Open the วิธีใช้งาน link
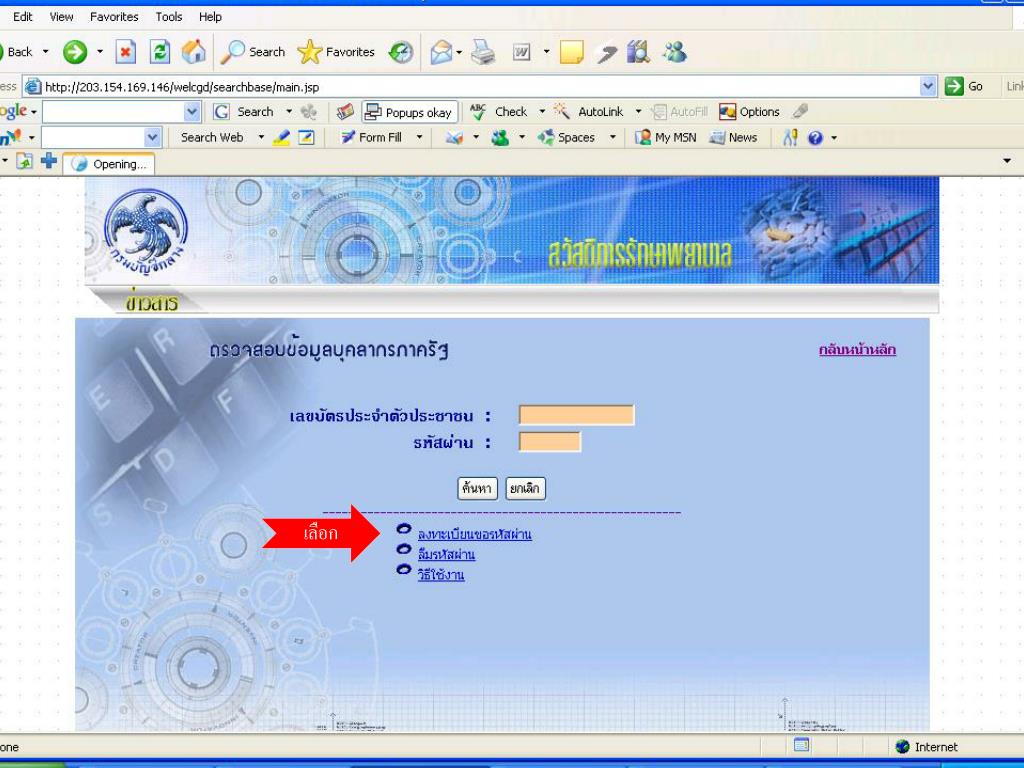 click(441, 575)
